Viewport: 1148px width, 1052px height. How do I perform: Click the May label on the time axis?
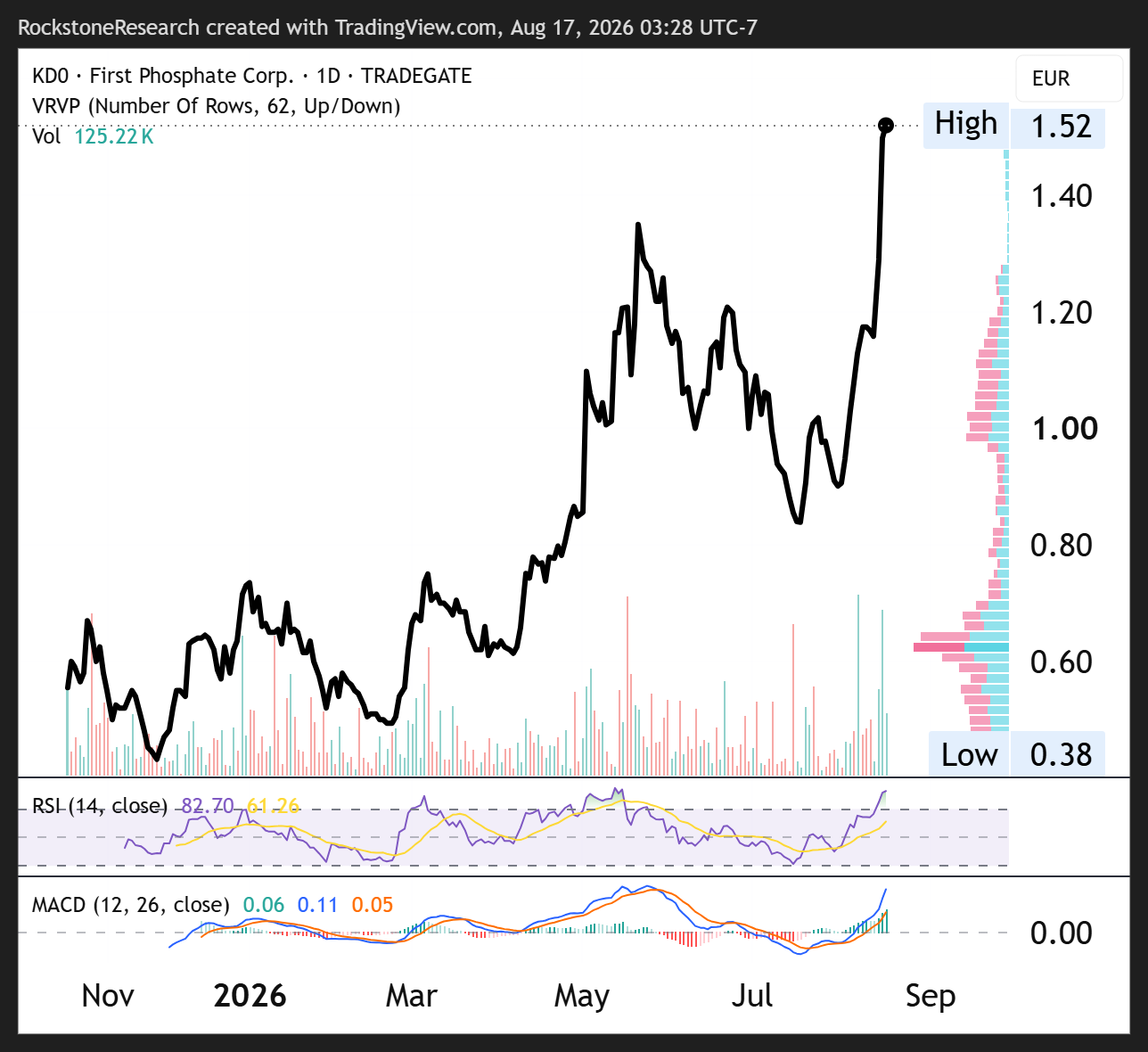point(582,997)
